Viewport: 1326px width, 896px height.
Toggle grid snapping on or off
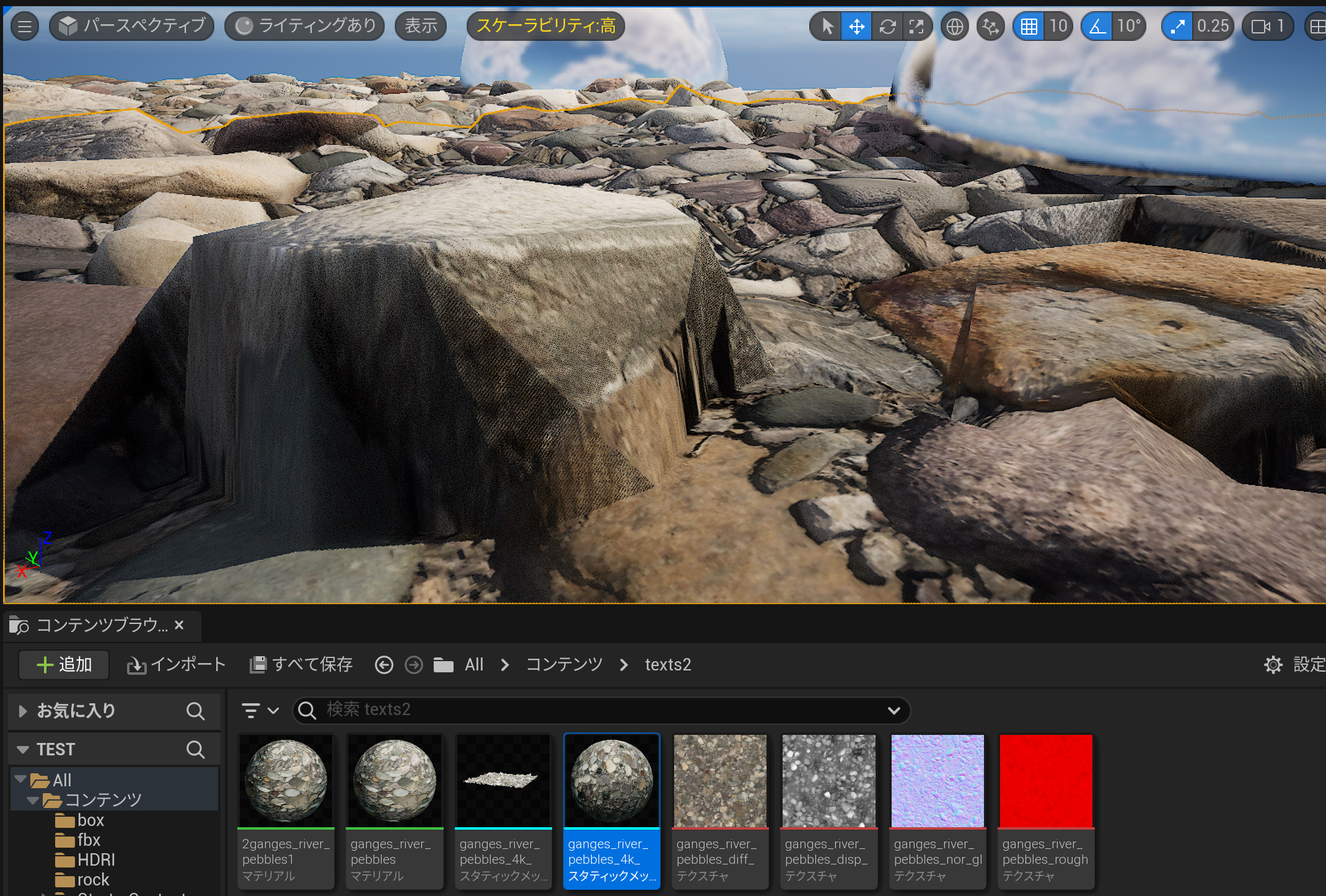point(1029,26)
